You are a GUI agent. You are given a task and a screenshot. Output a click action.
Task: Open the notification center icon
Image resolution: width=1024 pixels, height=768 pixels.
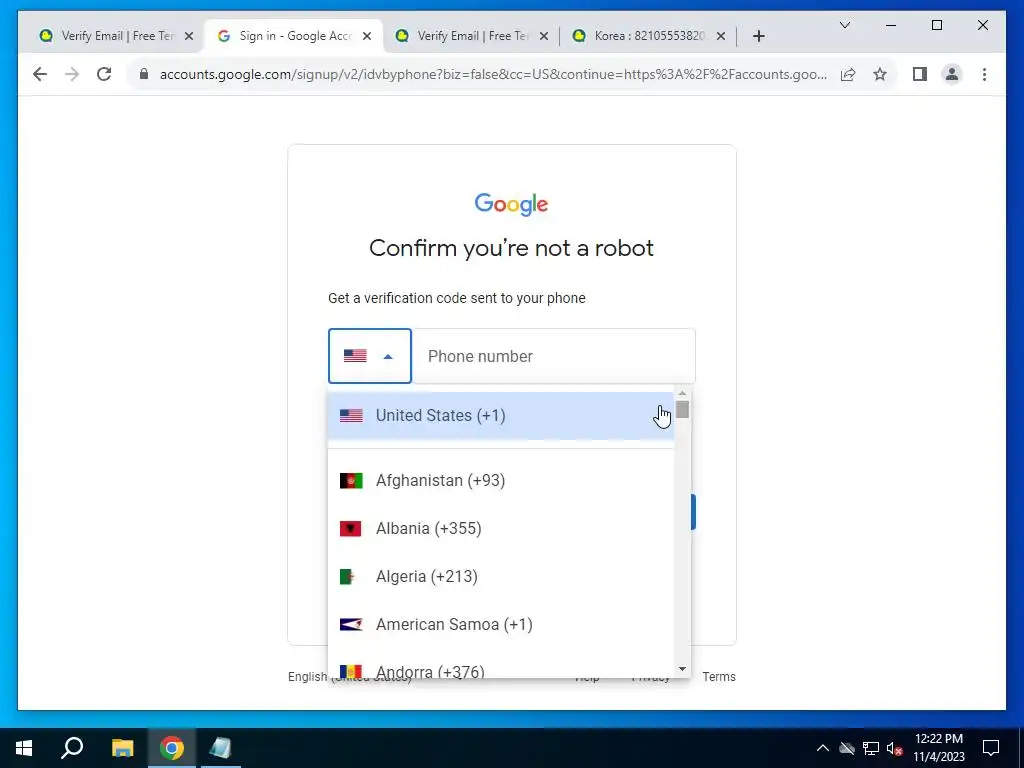(x=991, y=748)
